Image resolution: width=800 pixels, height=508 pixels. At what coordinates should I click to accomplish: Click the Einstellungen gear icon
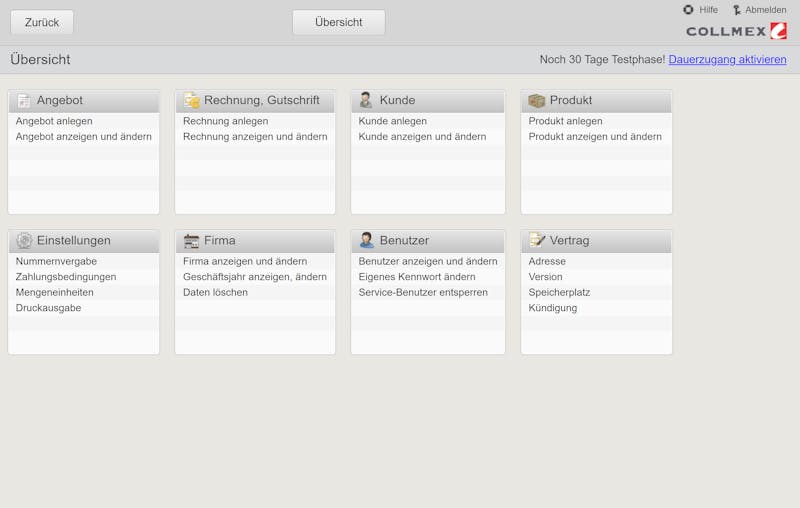(x=23, y=240)
